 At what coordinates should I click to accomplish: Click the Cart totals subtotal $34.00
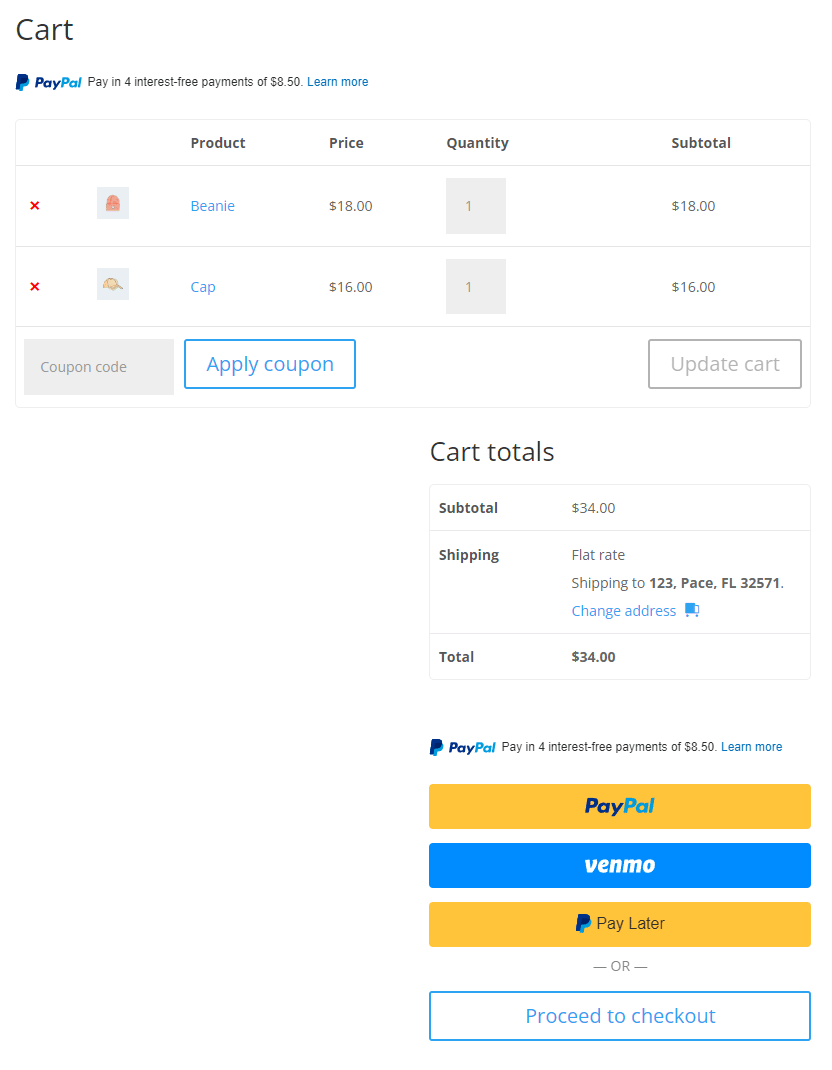593,508
